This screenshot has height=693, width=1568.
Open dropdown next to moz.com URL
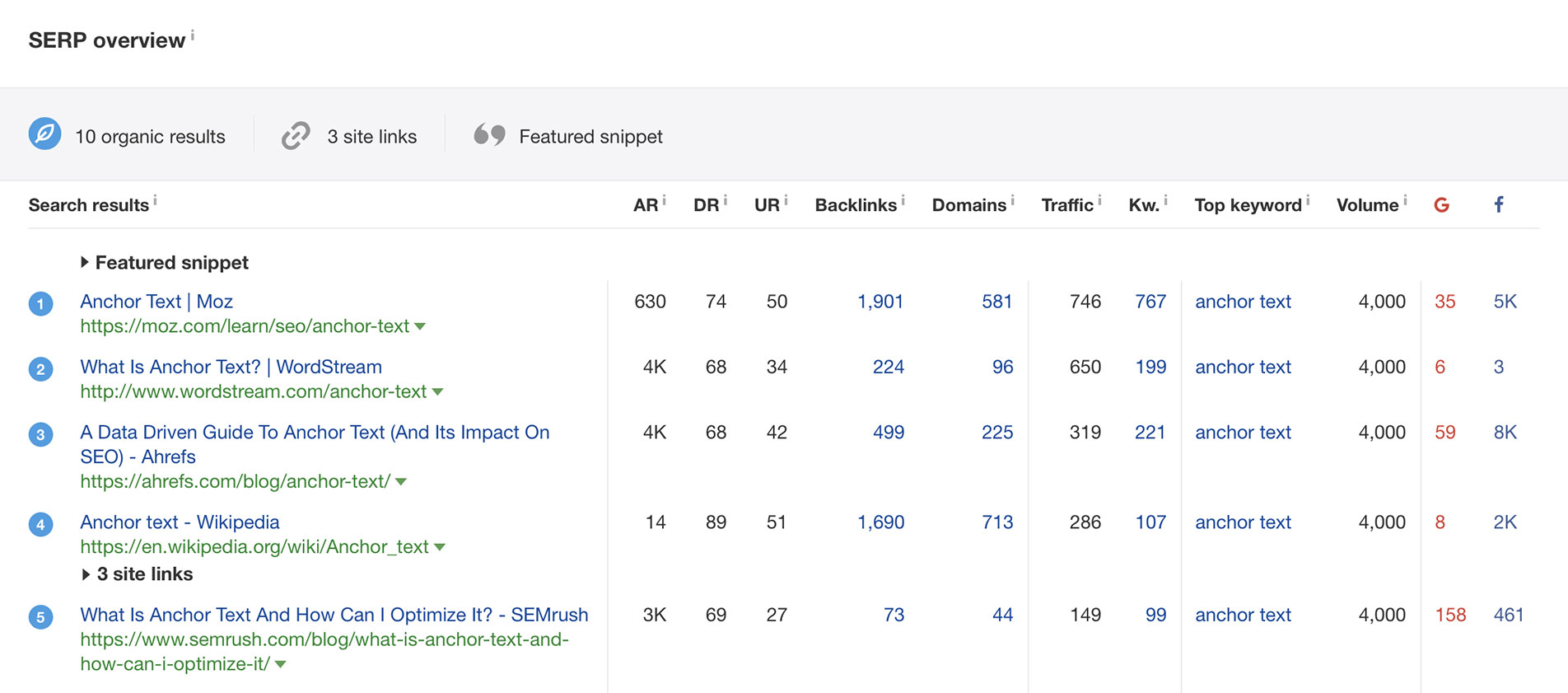point(420,327)
